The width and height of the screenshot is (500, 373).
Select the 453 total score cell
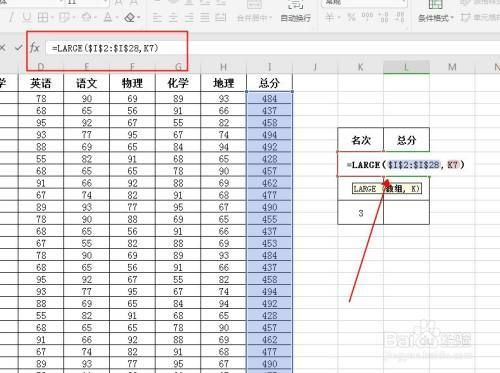click(x=269, y=243)
